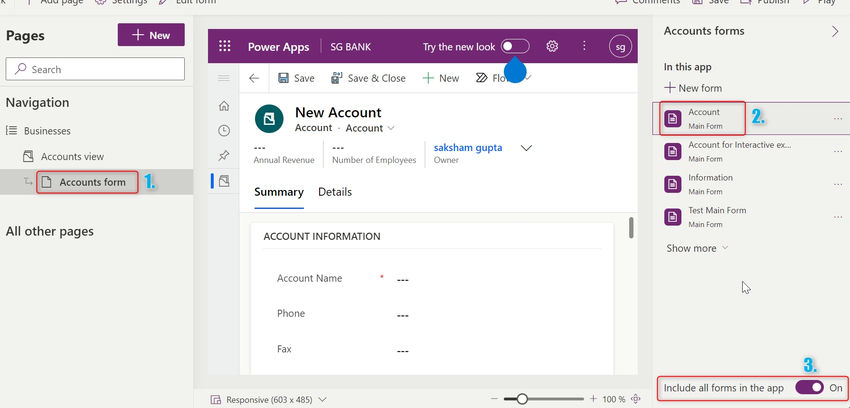Click the zoom slider handle
The image size is (850, 408).
522,399
